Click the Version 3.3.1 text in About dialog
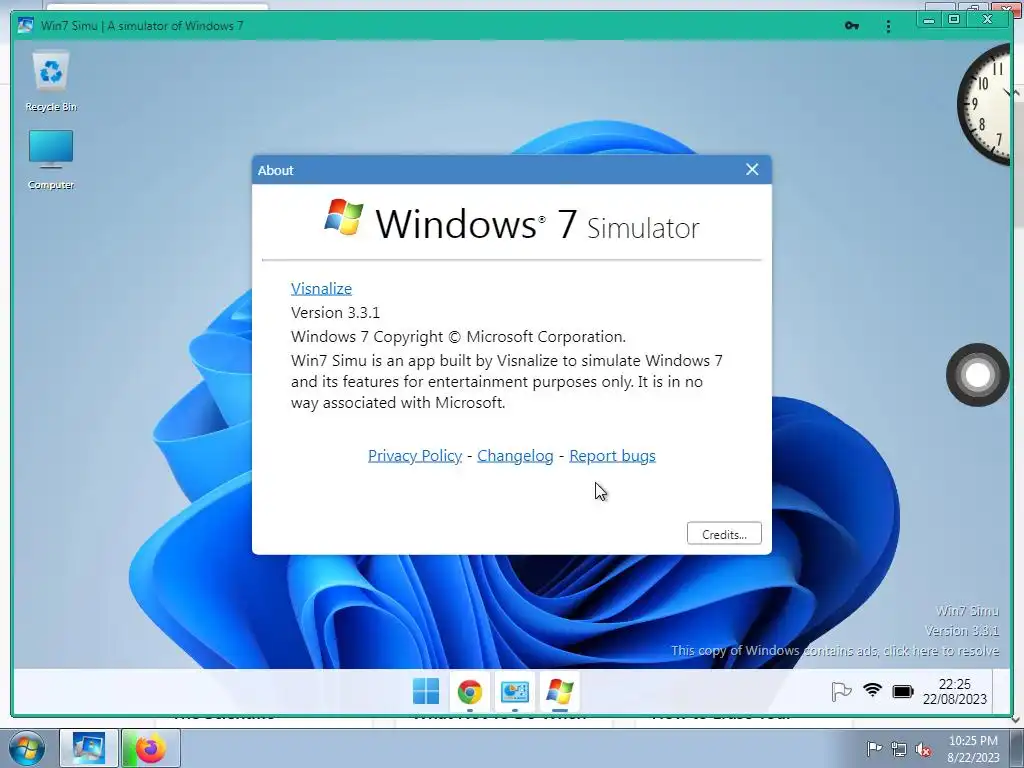The image size is (1024, 768). [335, 313]
